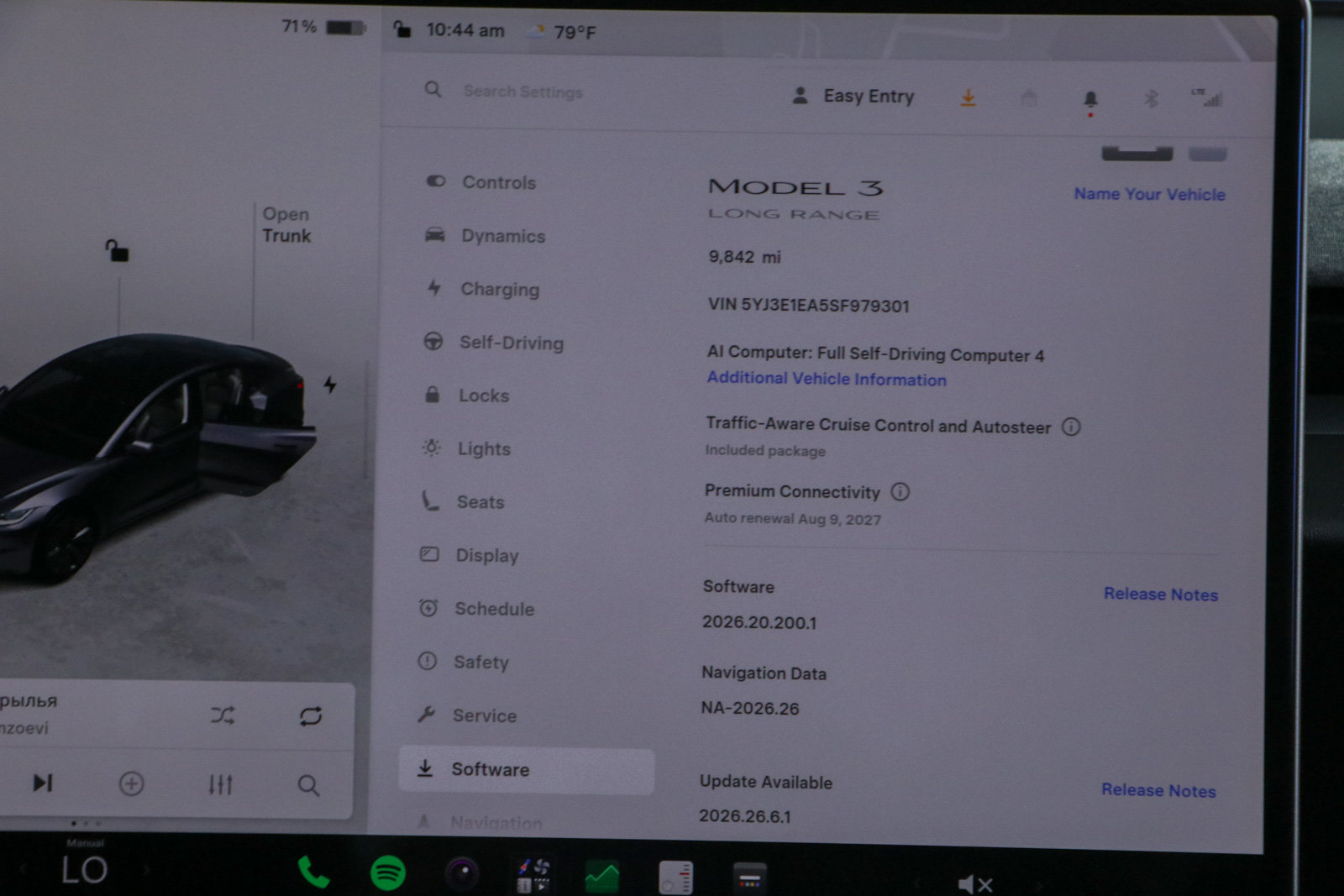
Task: Open the Display settings menu
Action: [x=470, y=555]
